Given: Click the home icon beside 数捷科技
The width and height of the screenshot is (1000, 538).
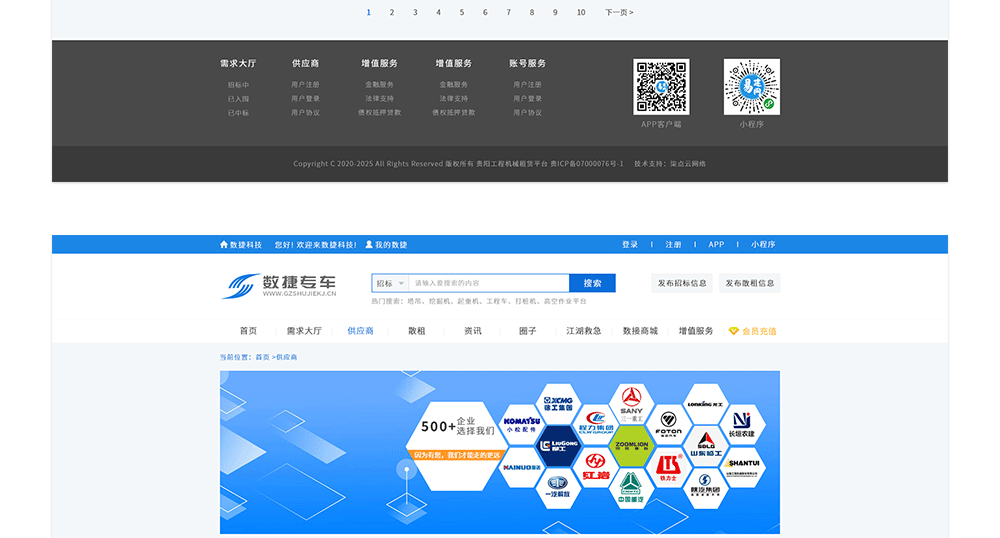Looking at the screenshot, I should 223,244.
